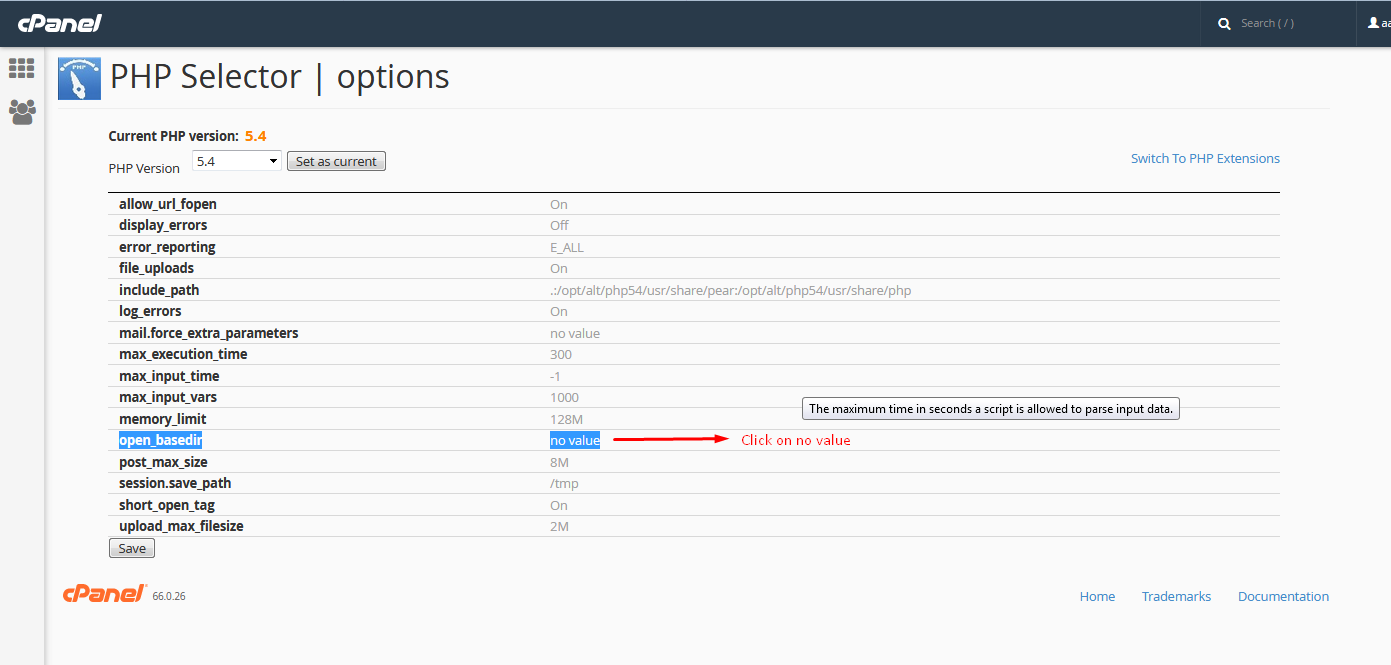Toggle the display_errors Off value
The width and height of the screenshot is (1391, 665).
(559, 225)
